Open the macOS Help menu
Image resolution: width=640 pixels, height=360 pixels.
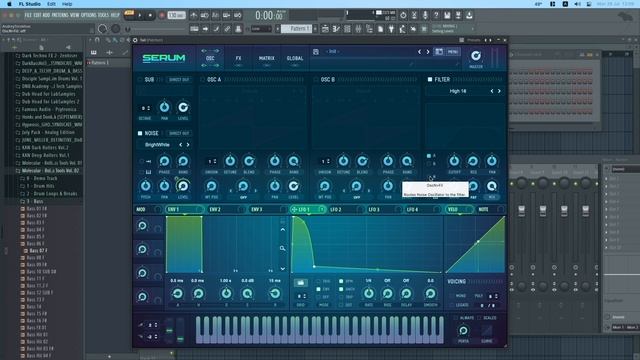click(x=67, y=4)
